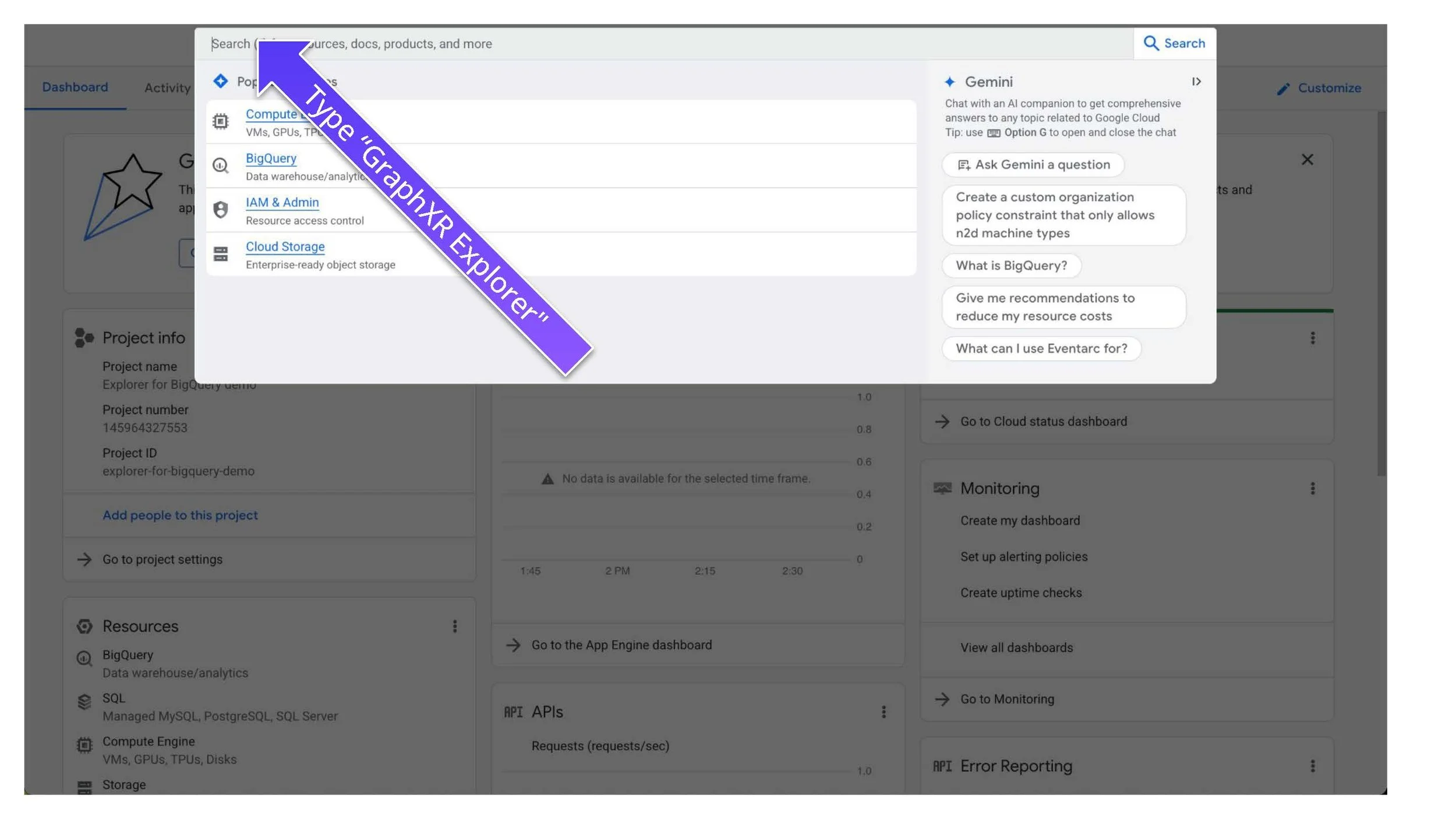The image size is (1456, 819).
Task: Click the page's vertical scrollbar
Action: point(1381,291)
